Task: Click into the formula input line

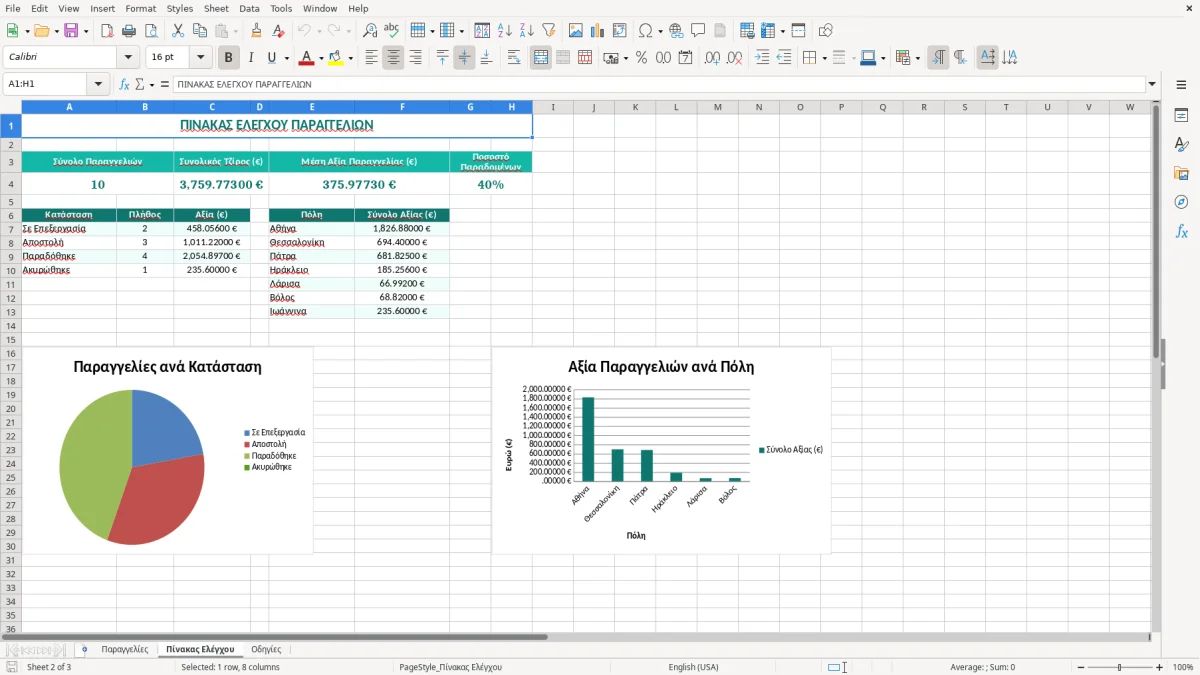Action: 658,85
